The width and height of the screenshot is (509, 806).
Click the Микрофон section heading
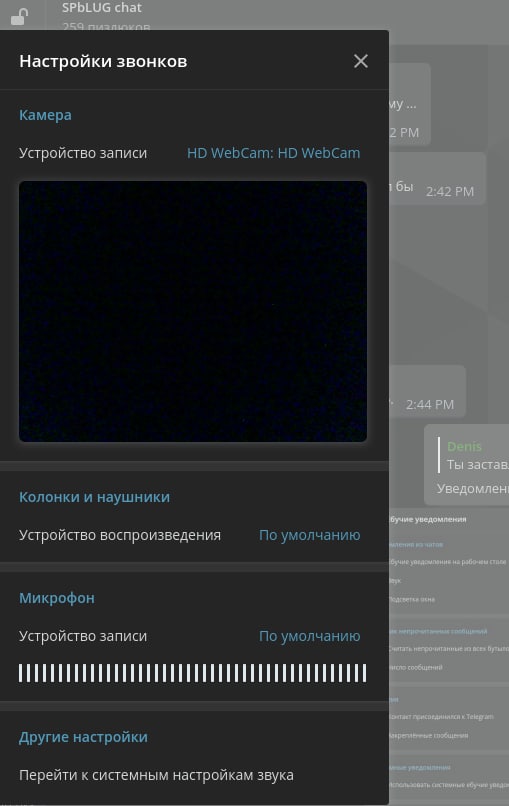coord(57,598)
